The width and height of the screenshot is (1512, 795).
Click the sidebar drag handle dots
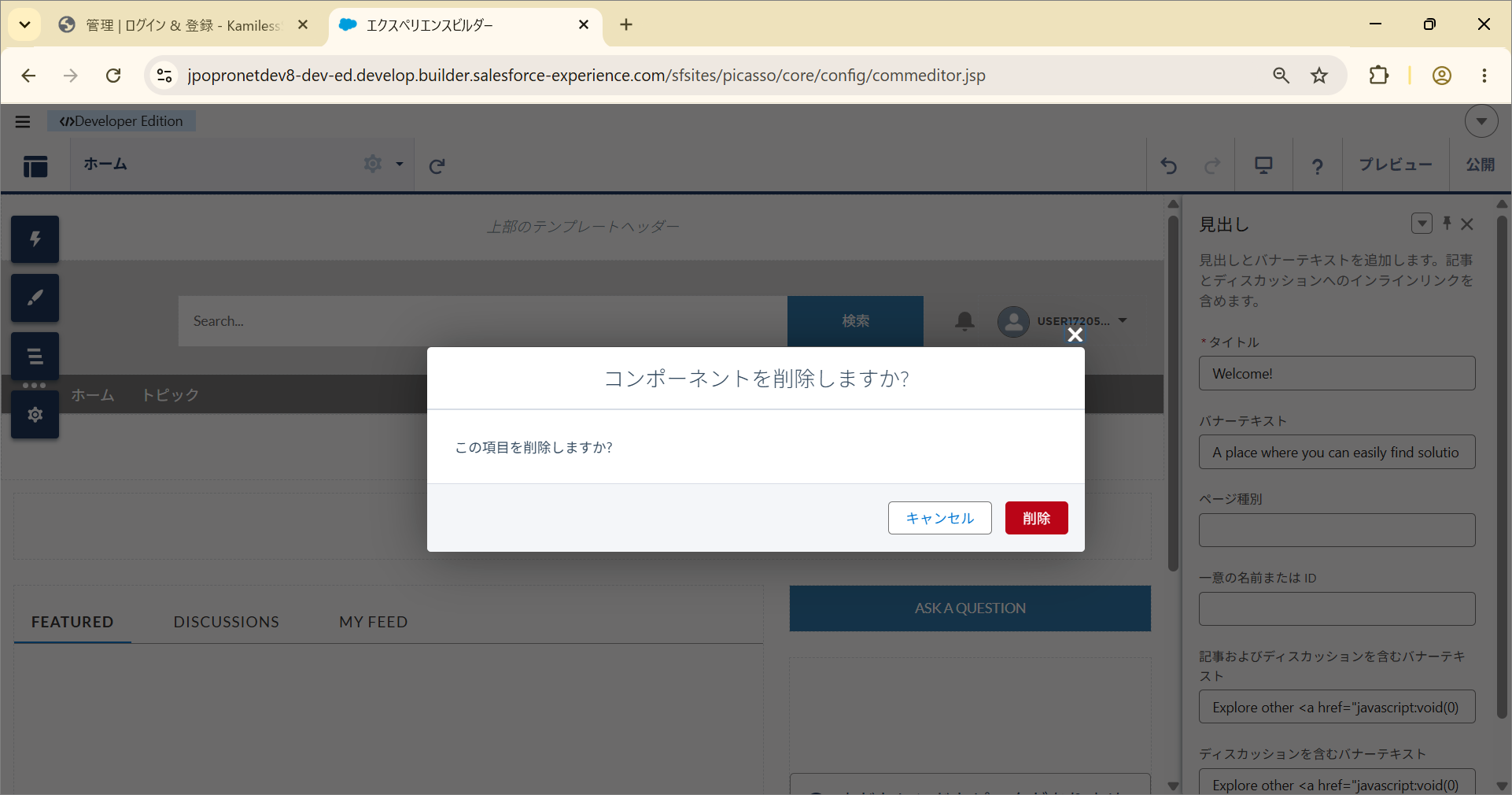[x=35, y=386]
